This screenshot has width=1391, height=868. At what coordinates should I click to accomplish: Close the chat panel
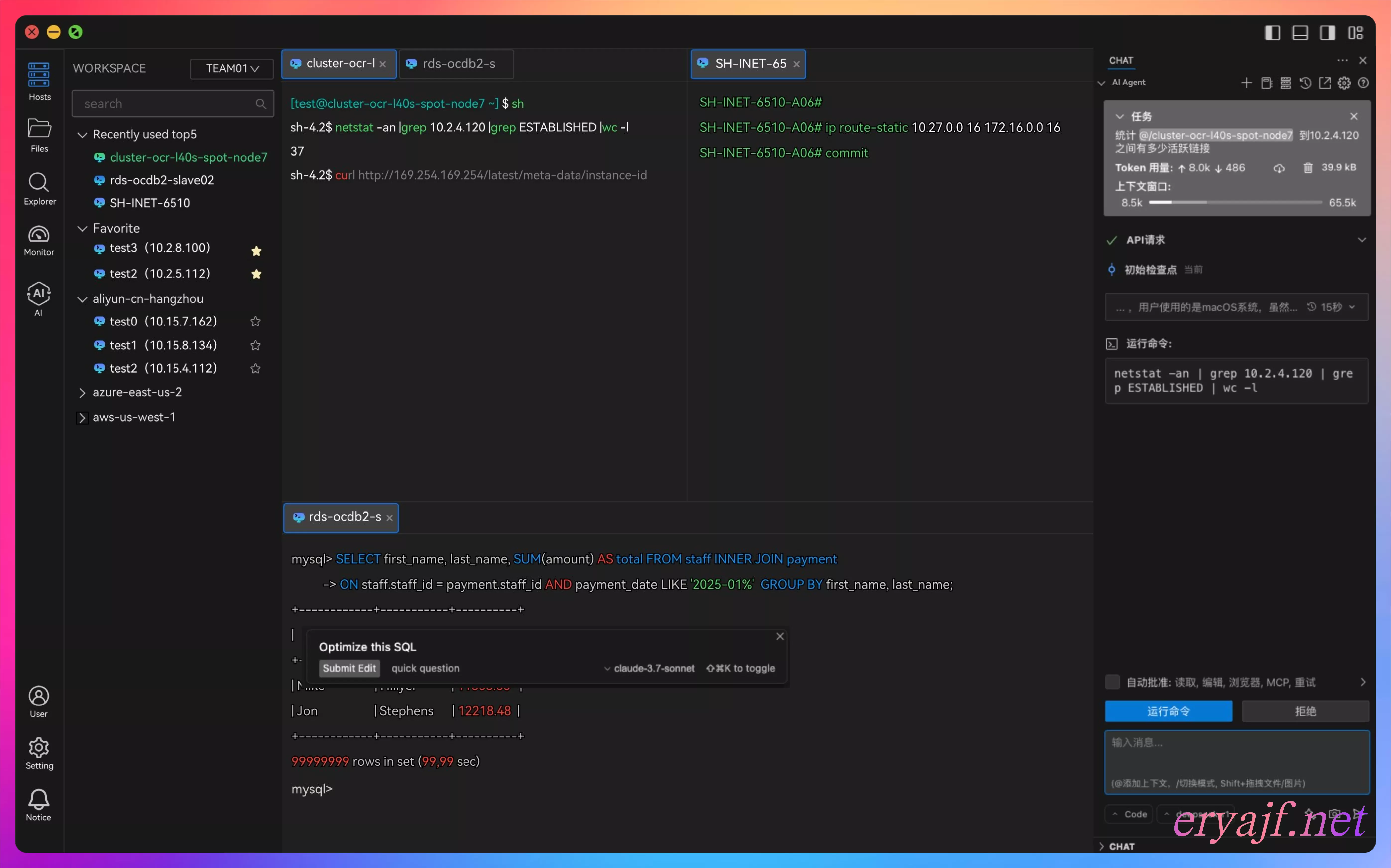1363,60
